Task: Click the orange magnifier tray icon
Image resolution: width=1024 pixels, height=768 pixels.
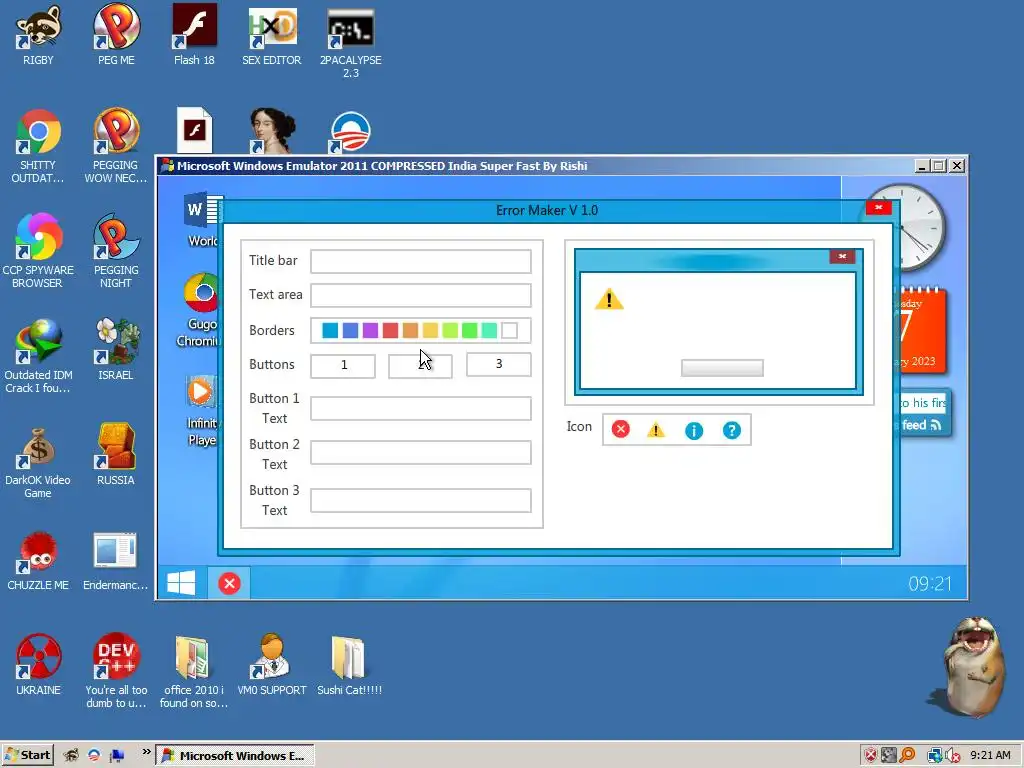Action: [x=907, y=756]
